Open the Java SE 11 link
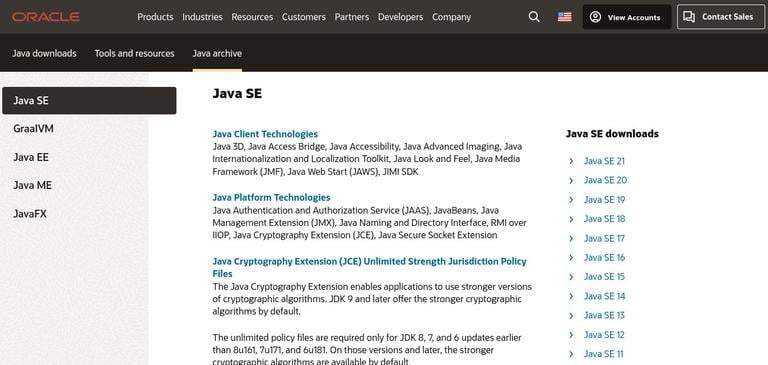Screen dimensions: 768x365 click(603, 354)
